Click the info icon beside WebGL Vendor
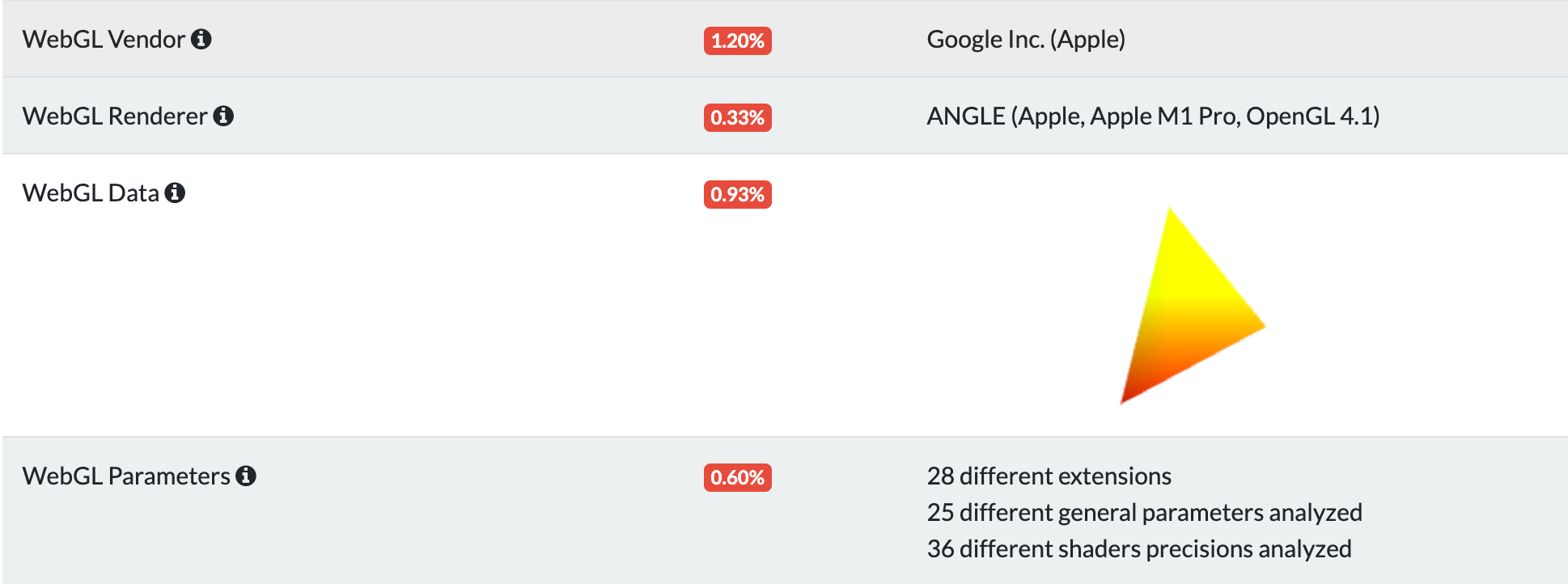The height and width of the screenshot is (584, 1568). 201,39
